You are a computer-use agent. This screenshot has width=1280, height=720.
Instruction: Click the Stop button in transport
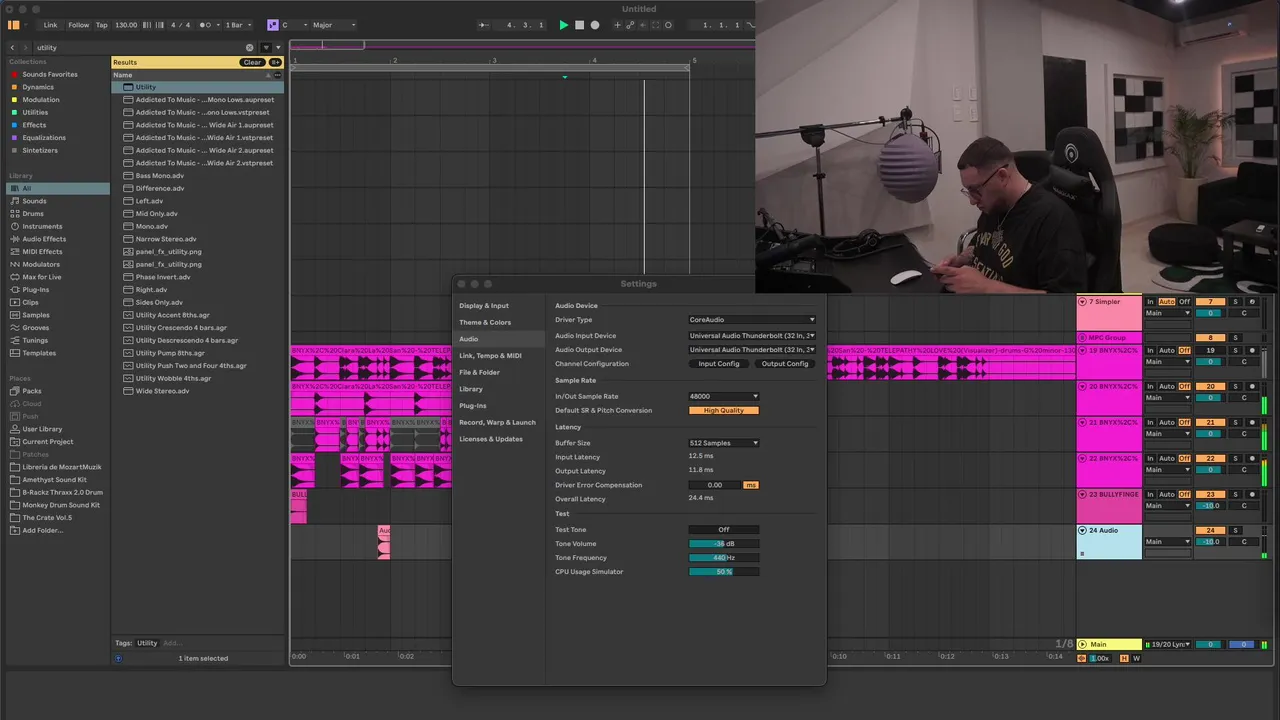pyautogui.click(x=579, y=25)
